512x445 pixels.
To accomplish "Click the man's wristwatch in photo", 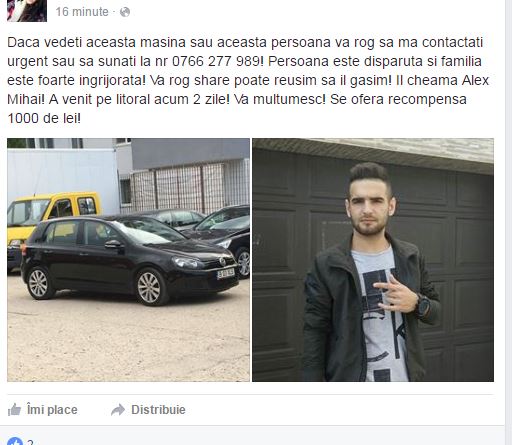I will (x=423, y=305).
